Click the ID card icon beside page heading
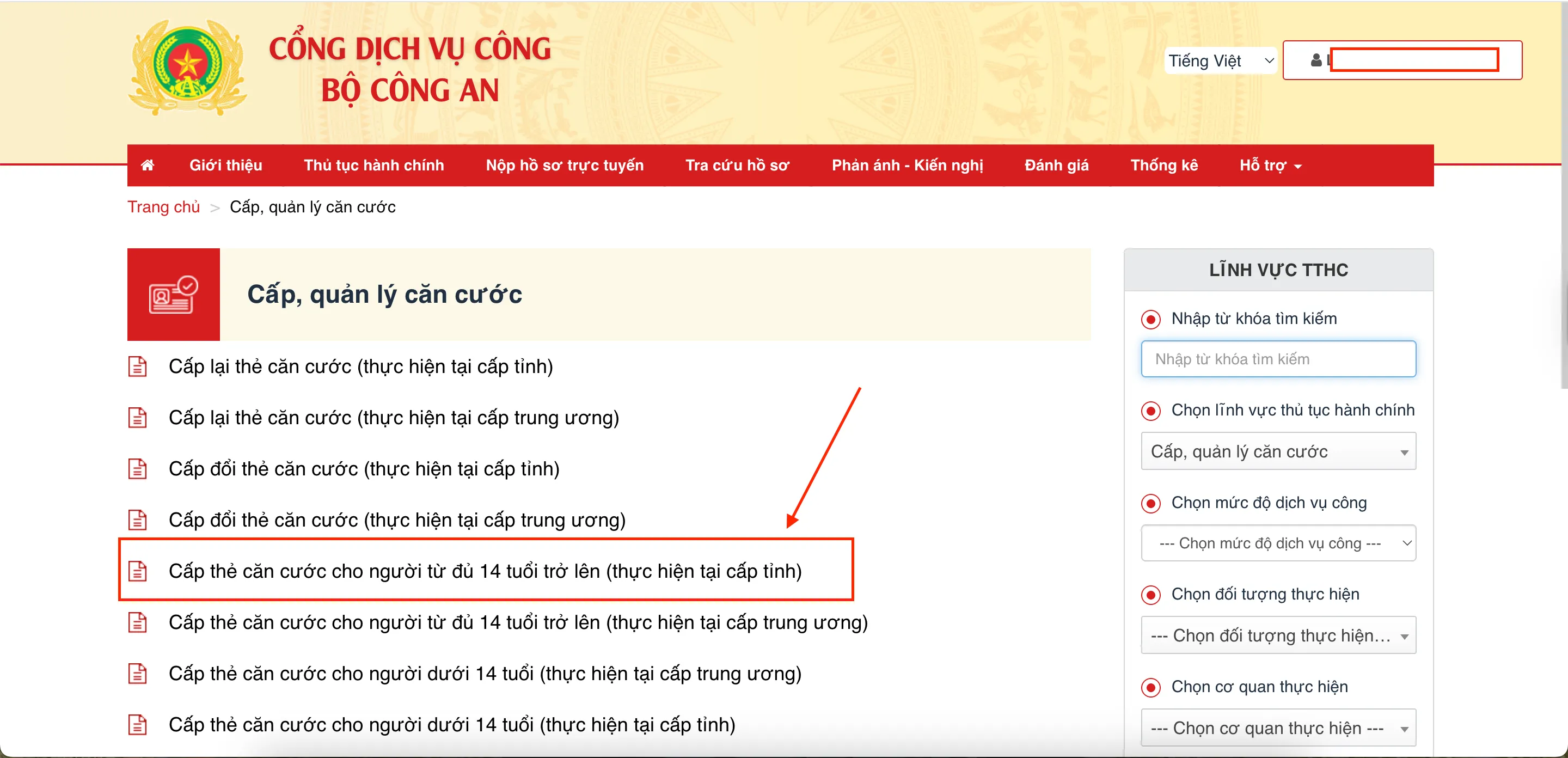The height and width of the screenshot is (758, 1568). click(x=173, y=294)
